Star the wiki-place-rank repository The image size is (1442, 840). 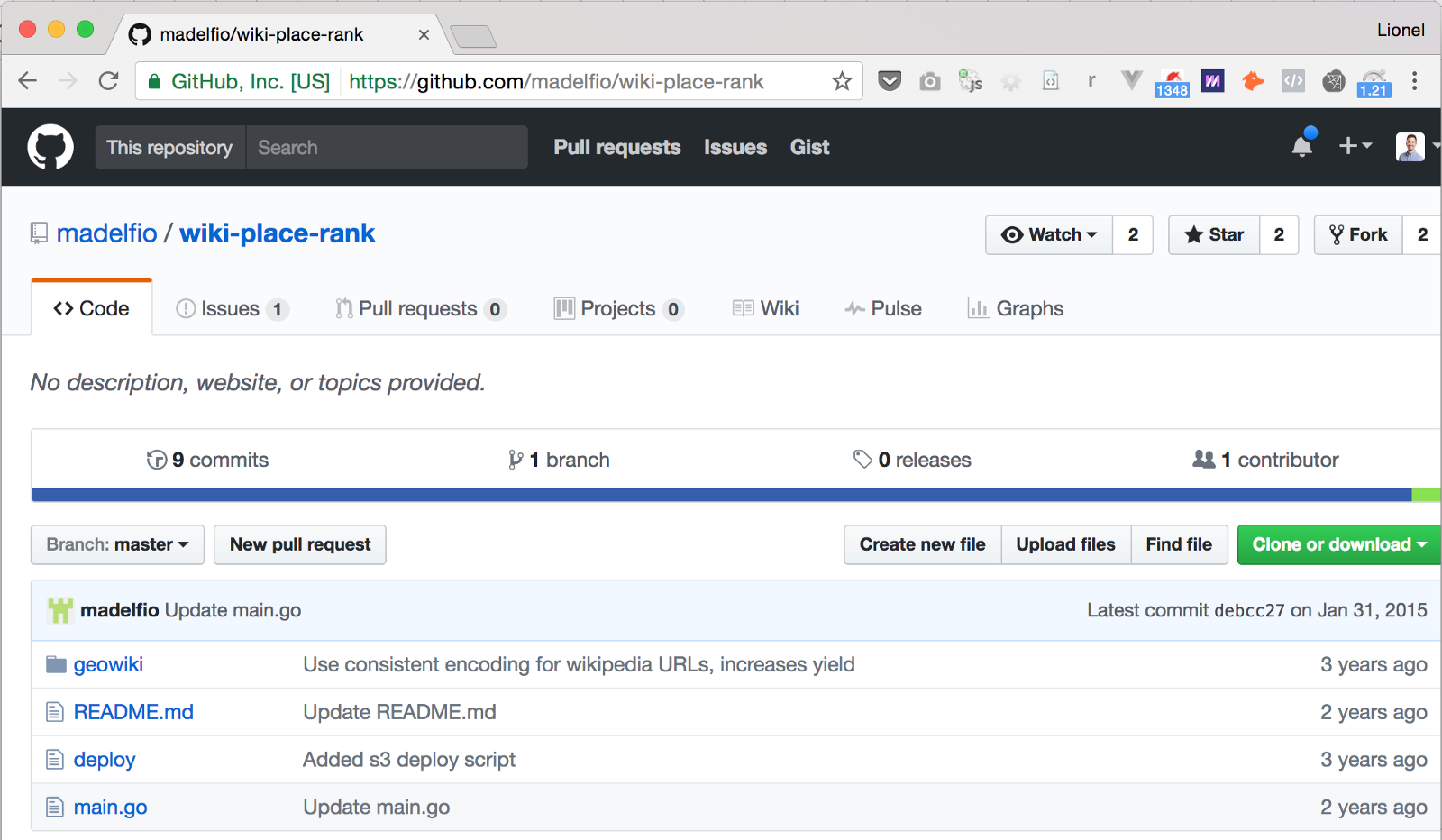(1214, 235)
